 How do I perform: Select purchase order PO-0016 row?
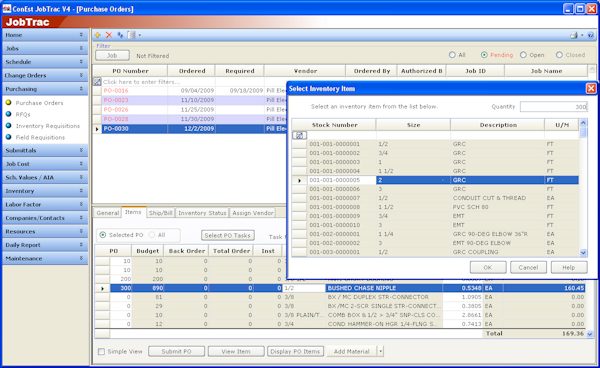(x=189, y=91)
